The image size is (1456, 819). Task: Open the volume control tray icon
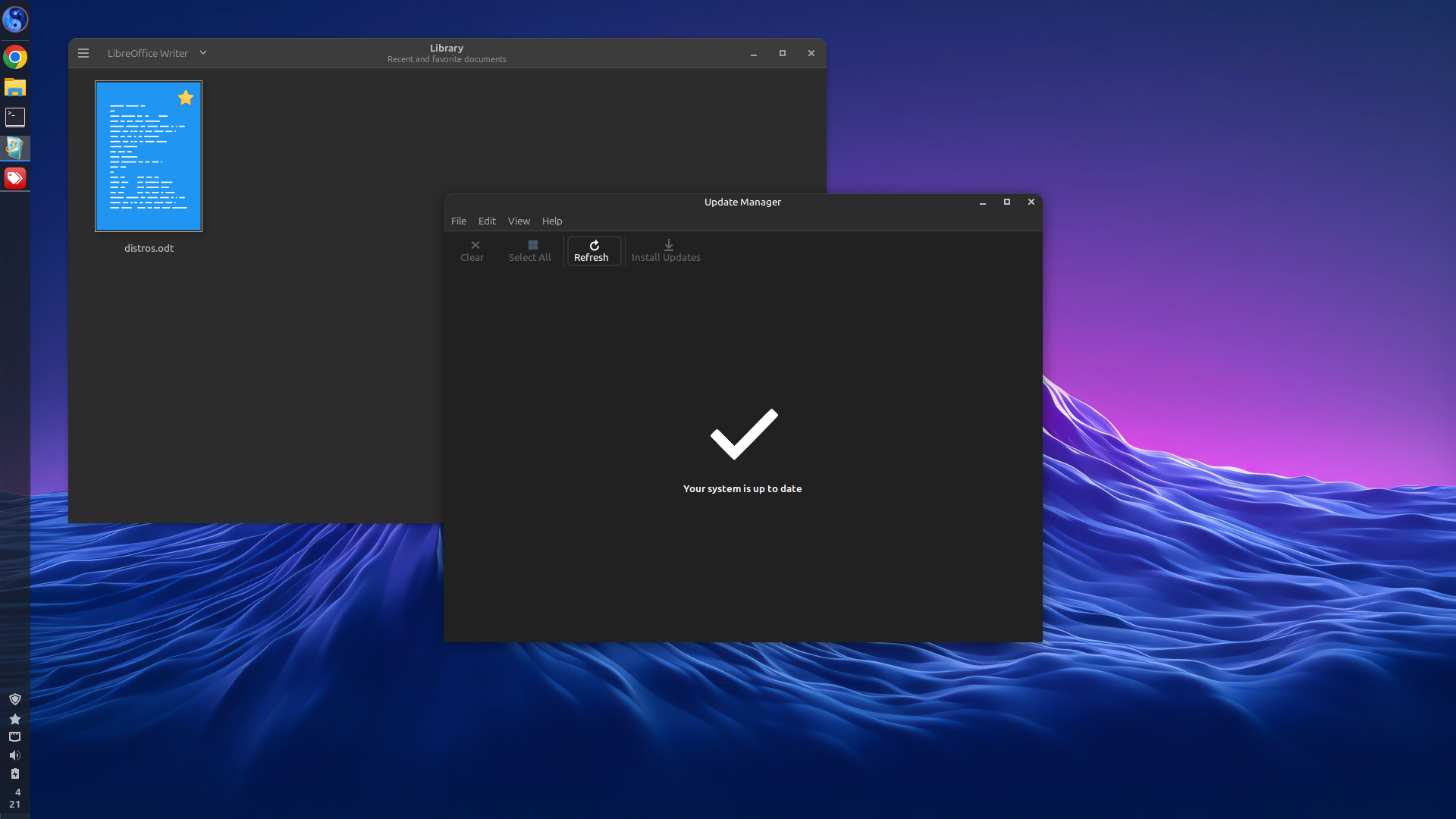coord(14,755)
